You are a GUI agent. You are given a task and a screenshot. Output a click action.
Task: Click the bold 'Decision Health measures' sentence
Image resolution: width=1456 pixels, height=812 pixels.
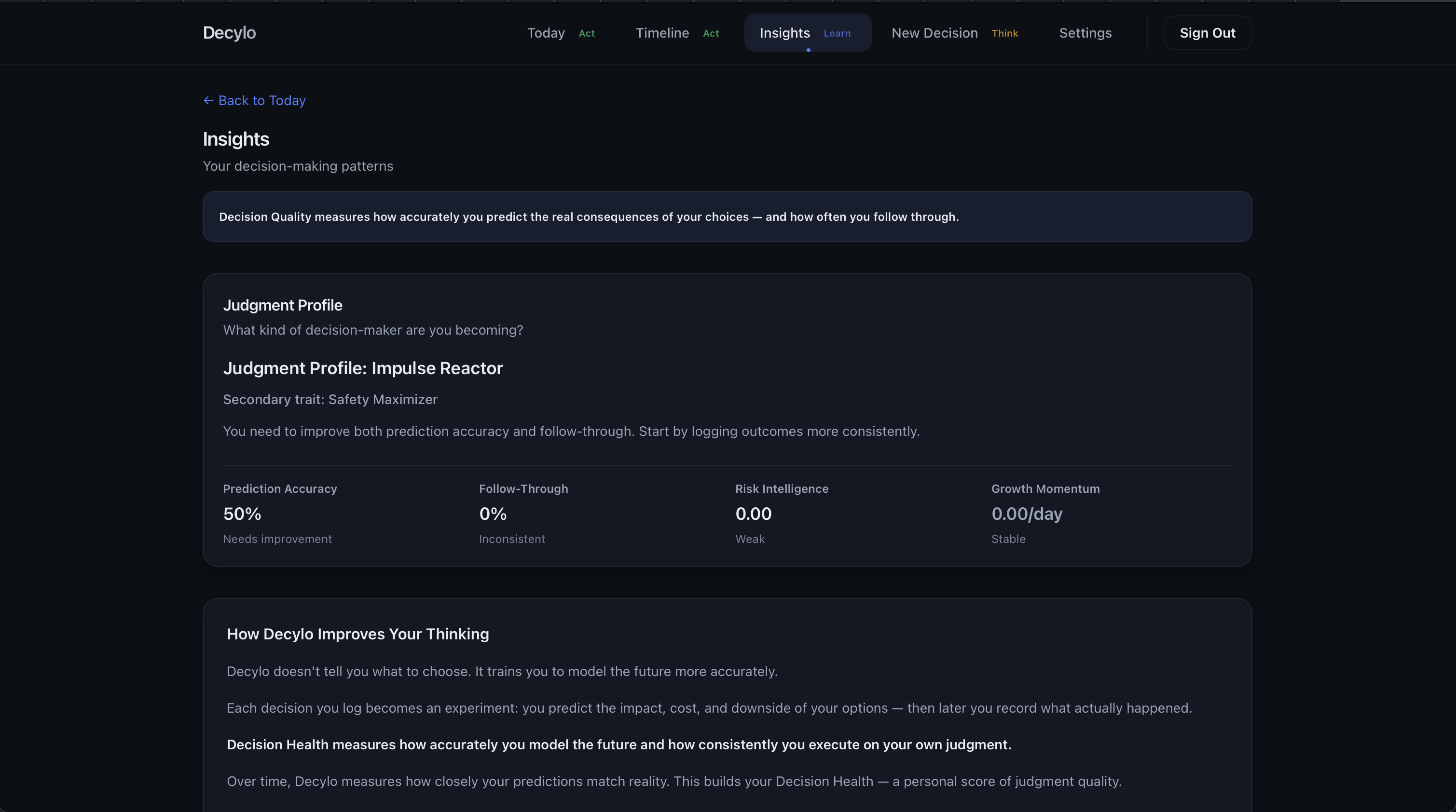619,745
